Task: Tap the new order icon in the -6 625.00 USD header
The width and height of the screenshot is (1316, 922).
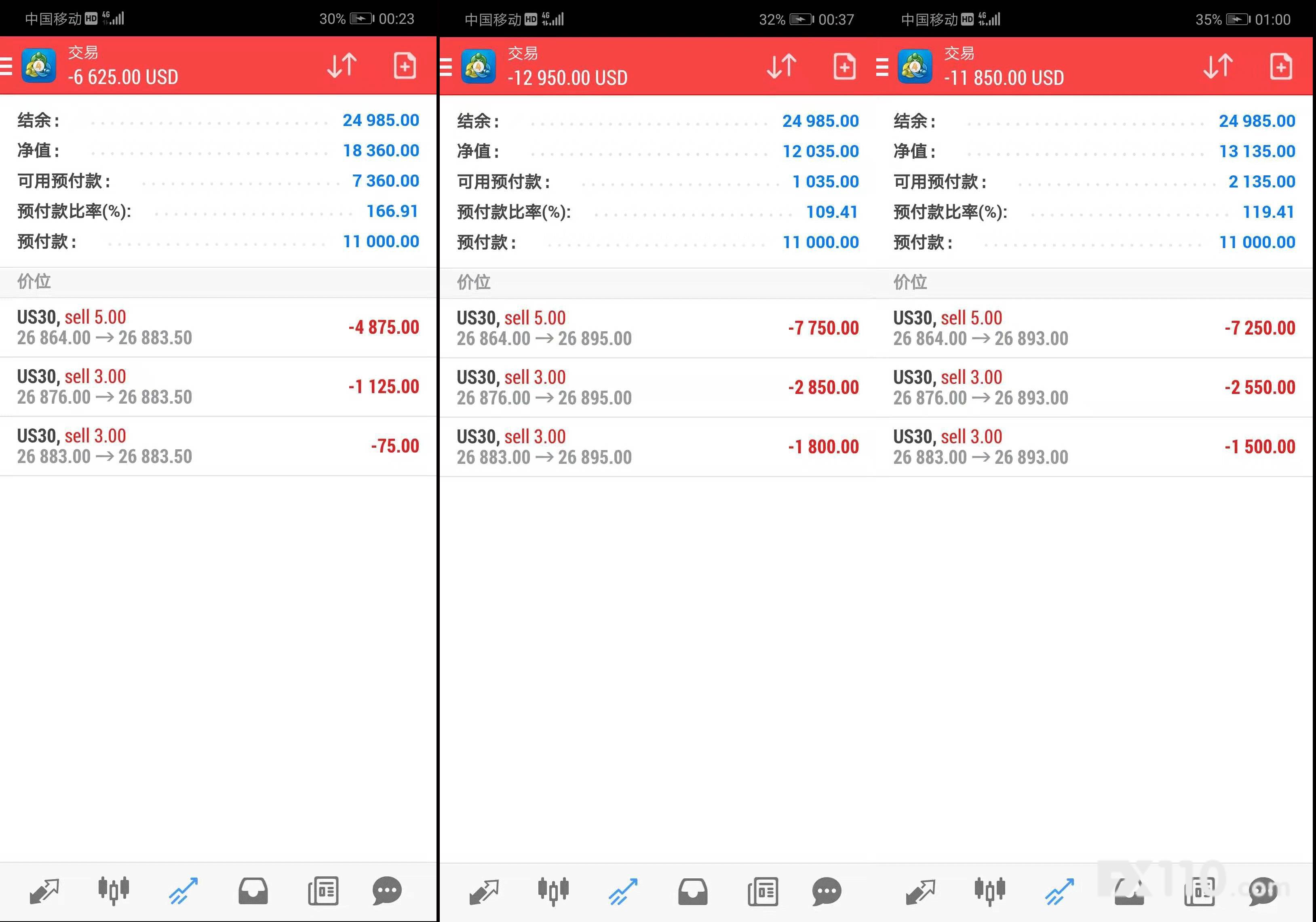Action: click(x=405, y=66)
